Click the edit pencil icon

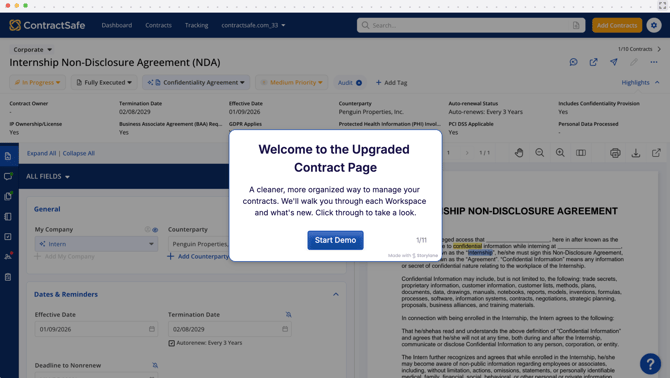tap(634, 62)
